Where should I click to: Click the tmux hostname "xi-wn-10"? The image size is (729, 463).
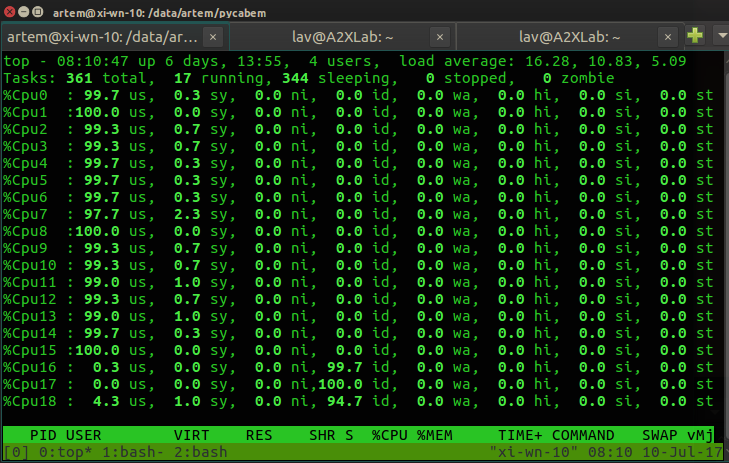(534, 452)
